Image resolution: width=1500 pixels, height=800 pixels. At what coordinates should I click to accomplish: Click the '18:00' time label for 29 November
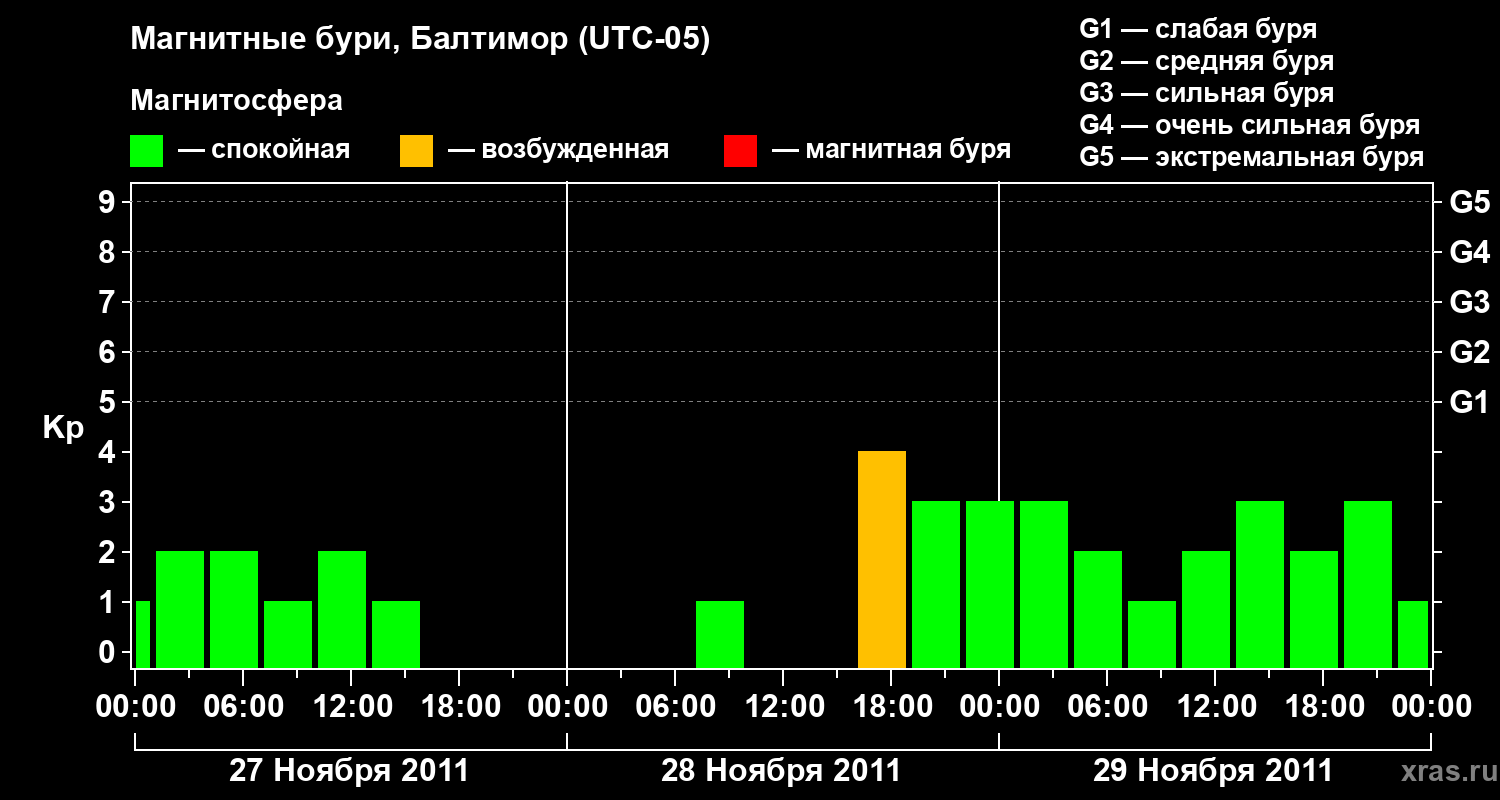point(1324,707)
